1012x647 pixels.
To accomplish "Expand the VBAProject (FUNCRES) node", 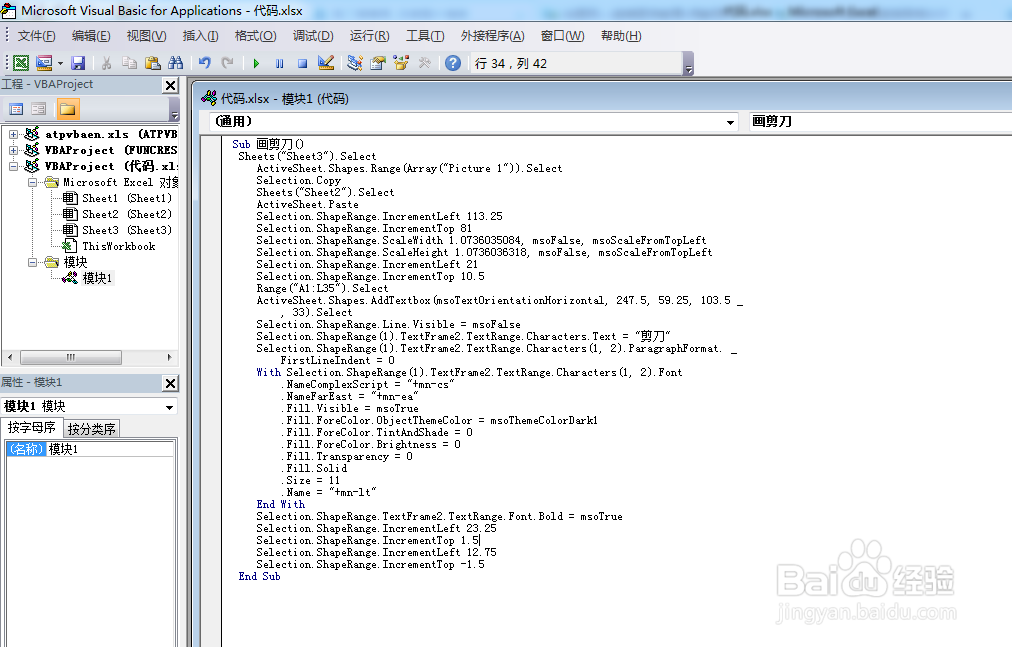I will click(13, 150).
